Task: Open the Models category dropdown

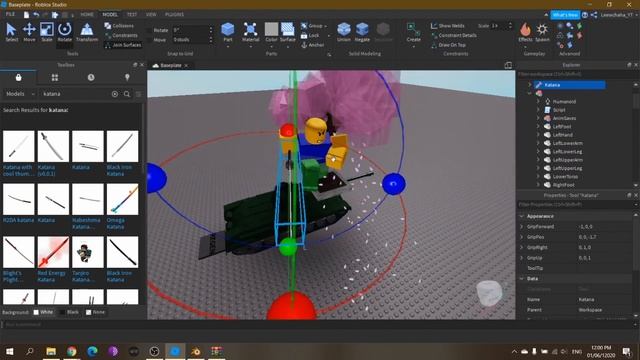Action: [20, 94]
